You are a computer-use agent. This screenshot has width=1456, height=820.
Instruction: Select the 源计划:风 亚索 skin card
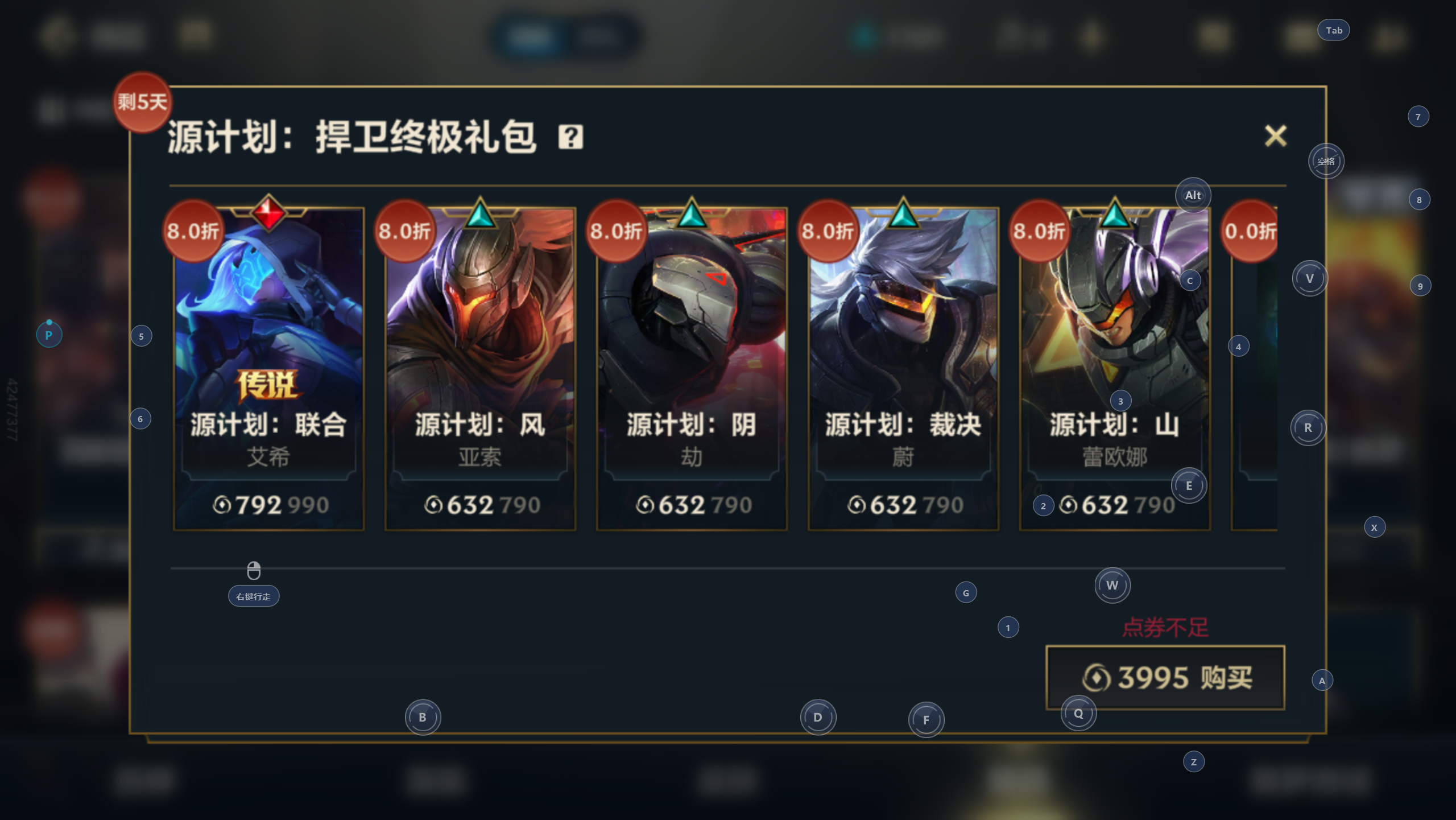coord(480,369)
